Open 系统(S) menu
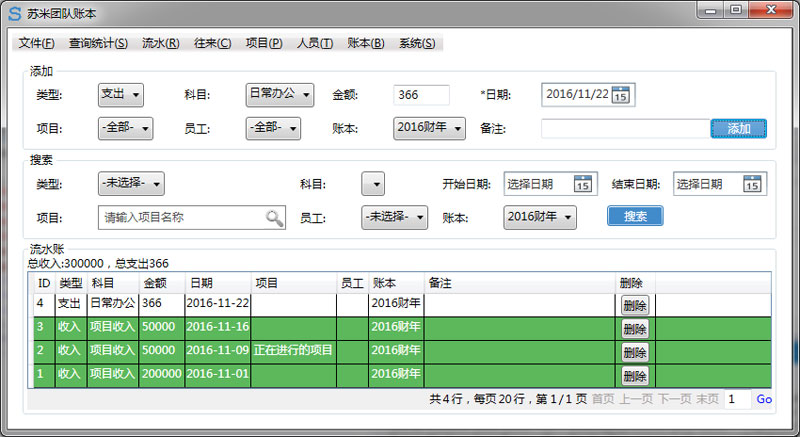The width and height of the screenshot is (800, 437). pyautogui.click(x=417, y=43)
